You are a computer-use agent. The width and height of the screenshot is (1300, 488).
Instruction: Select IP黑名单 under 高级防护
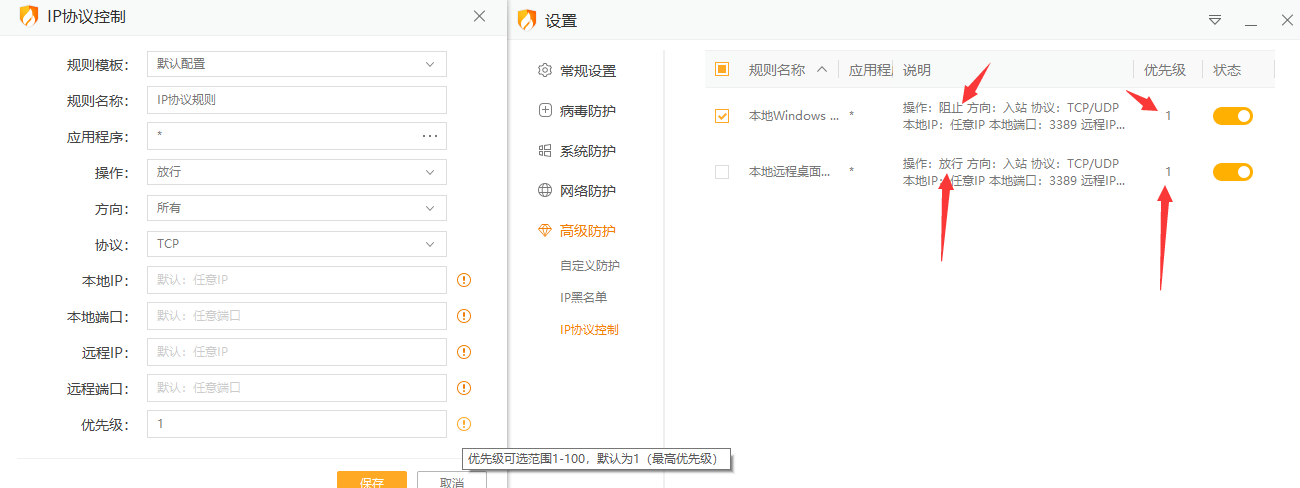[x=583, y=297]
